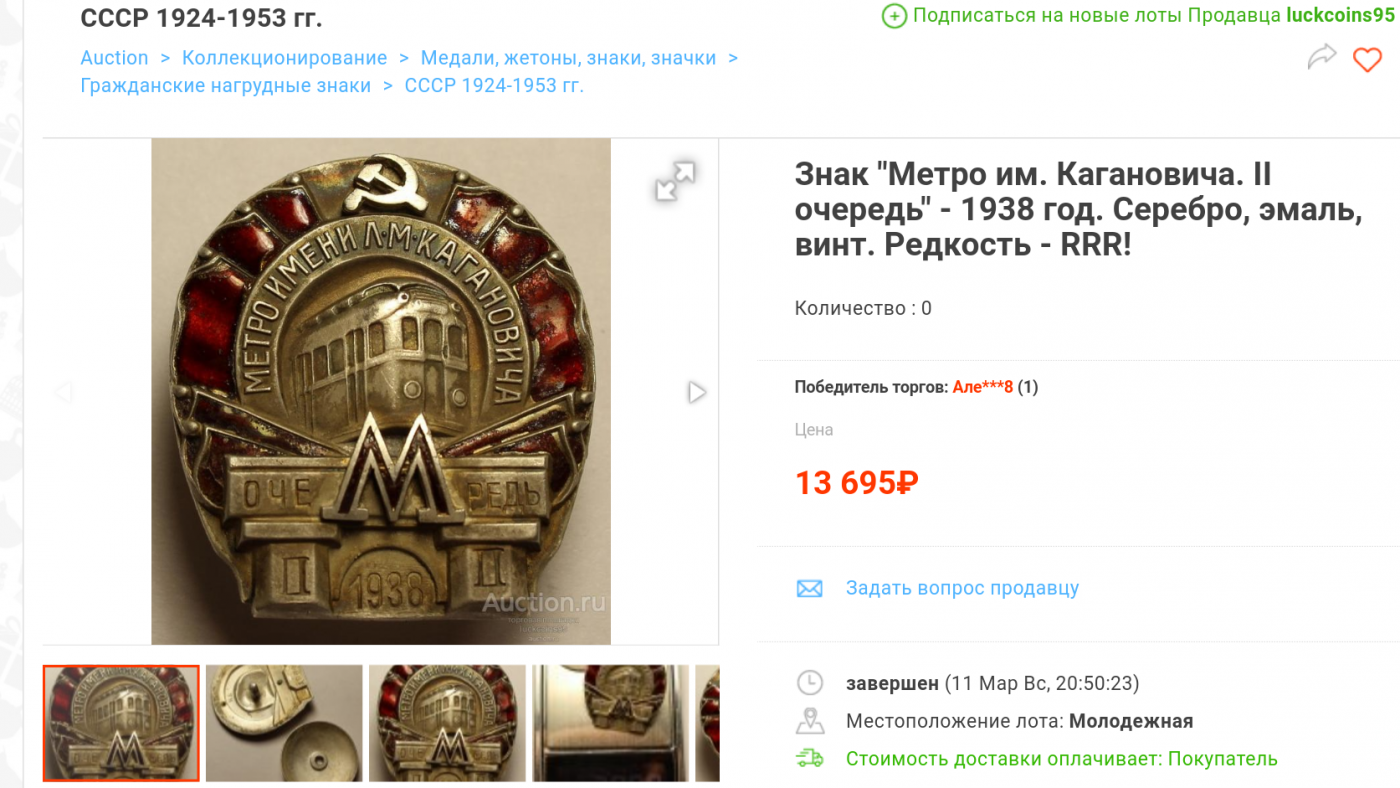Add lot to favorites with heart icon
The height and width of the screenshot is (788, 1400).
pos(1367,59)
